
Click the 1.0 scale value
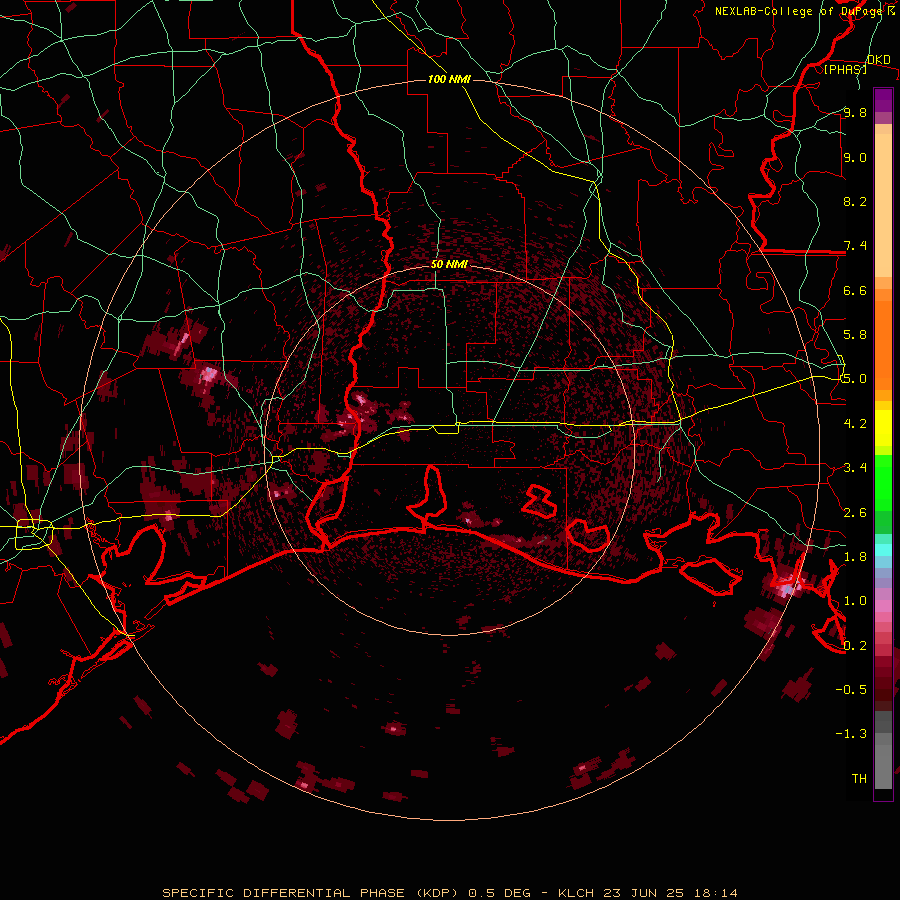coord(855,601)
